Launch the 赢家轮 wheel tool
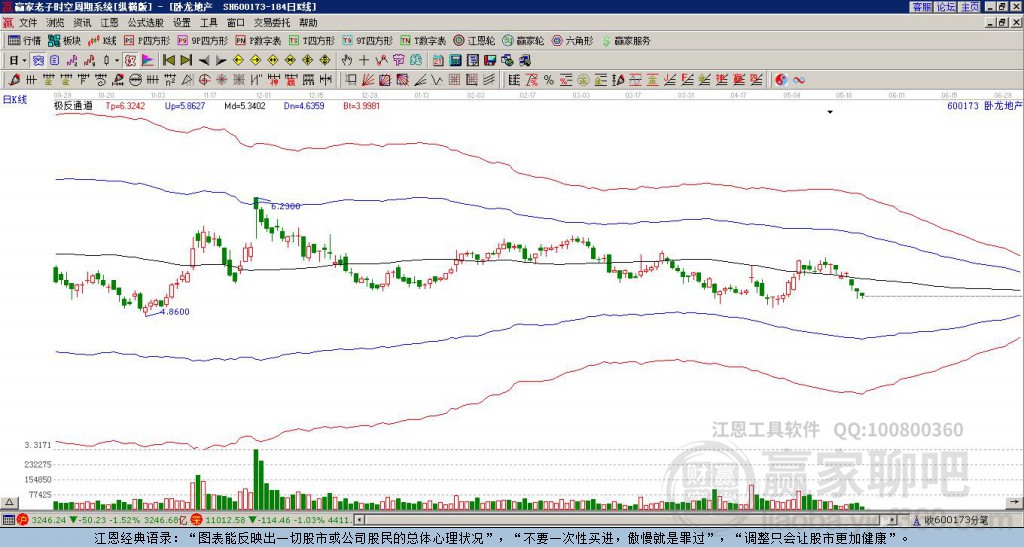This screenshot has width=1024, height=548. pos(523,40)
